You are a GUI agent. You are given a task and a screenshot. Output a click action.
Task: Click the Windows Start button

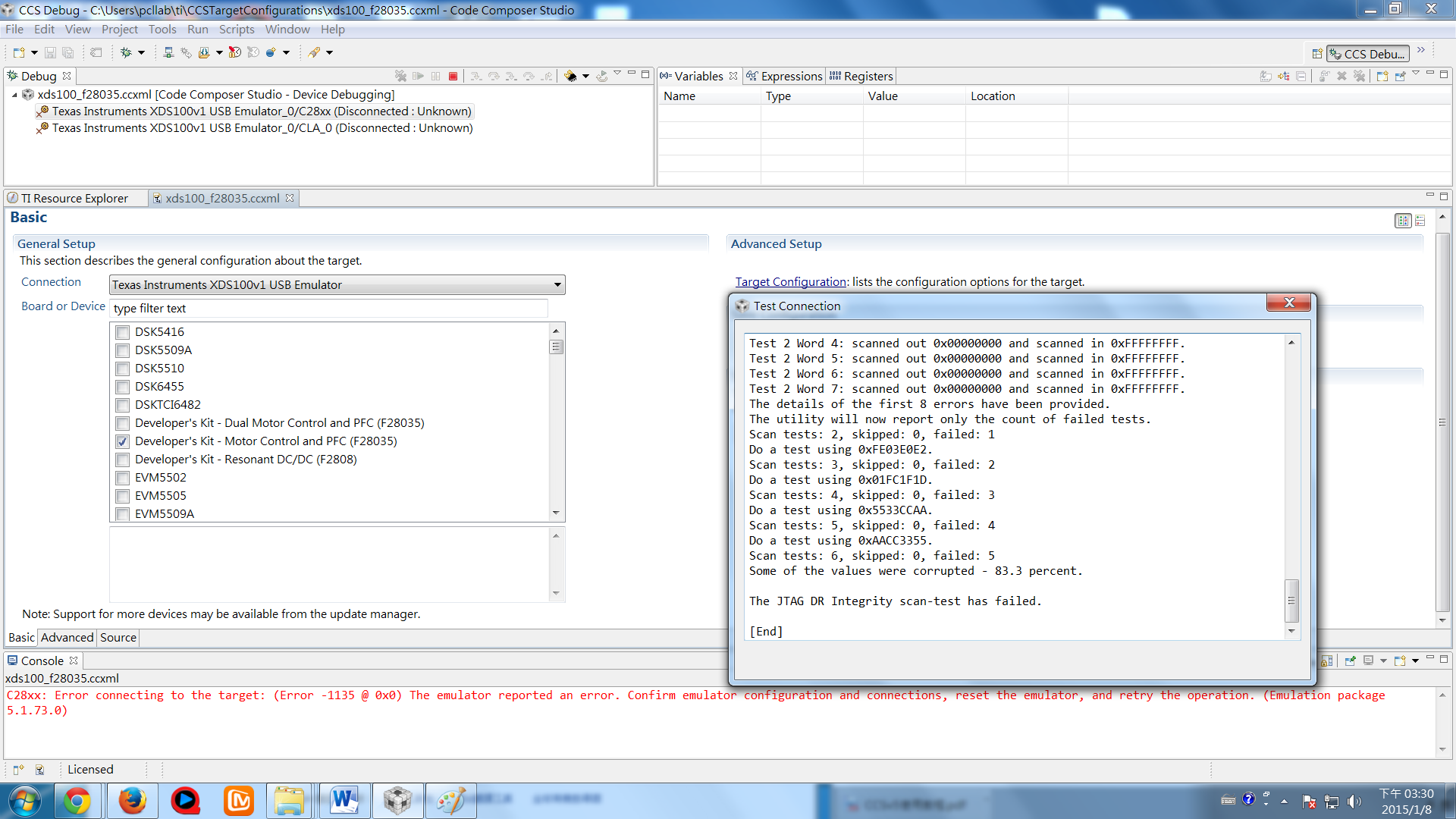[x=24, y=801]
